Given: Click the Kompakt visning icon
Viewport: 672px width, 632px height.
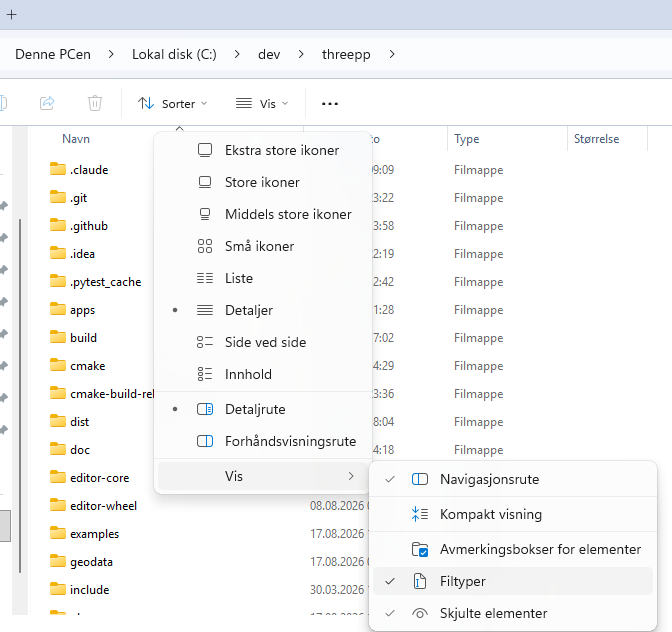Looking at the screenshot, I should 420,514.
